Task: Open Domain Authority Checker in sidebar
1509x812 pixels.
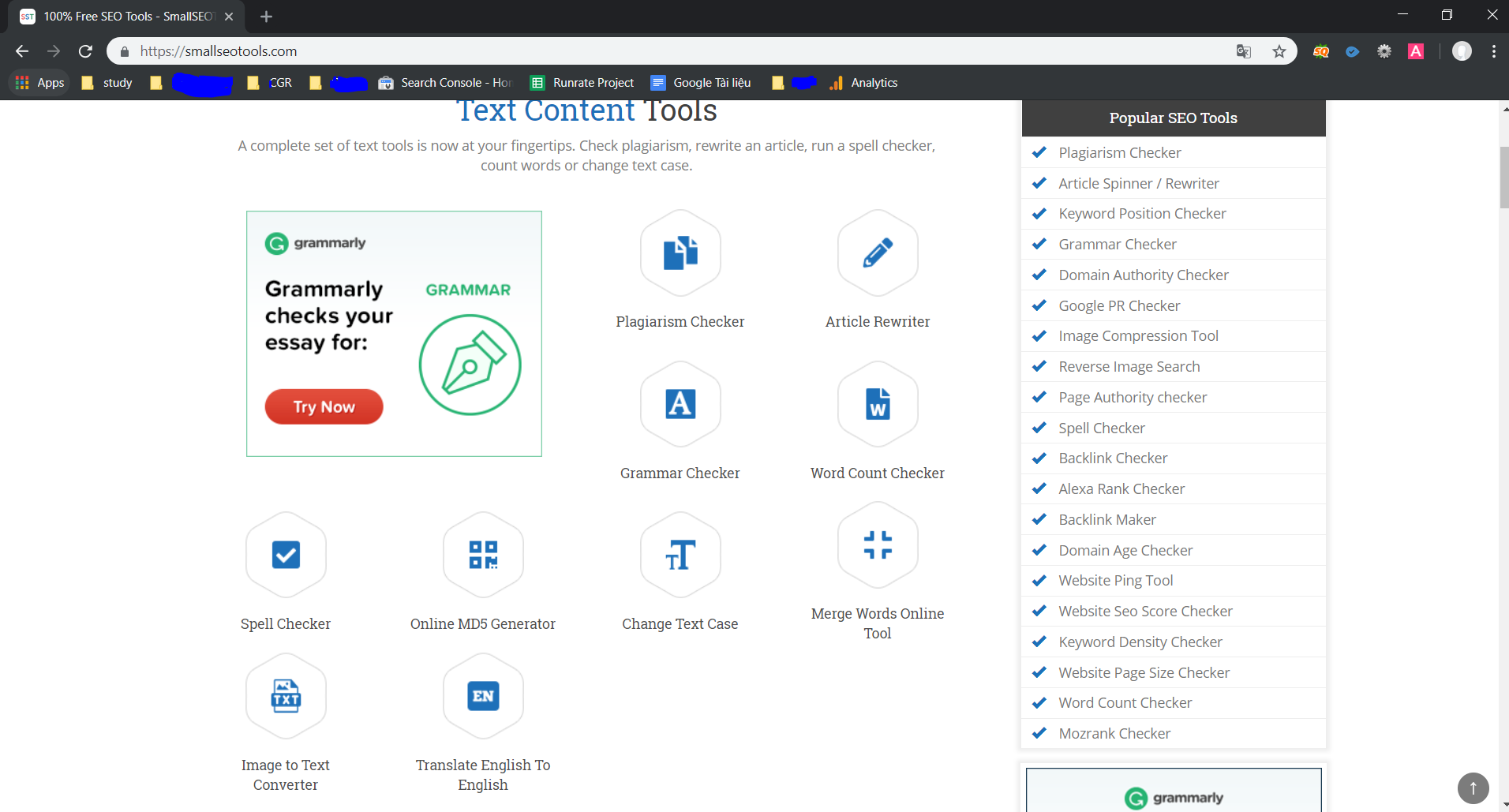Action: click(1143, 275)
